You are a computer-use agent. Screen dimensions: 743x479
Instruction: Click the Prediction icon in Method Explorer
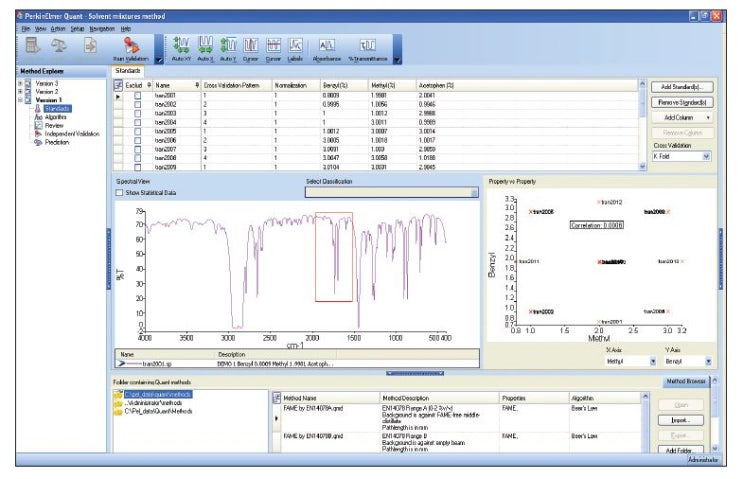pyautogui.click(x=38, y=142)
